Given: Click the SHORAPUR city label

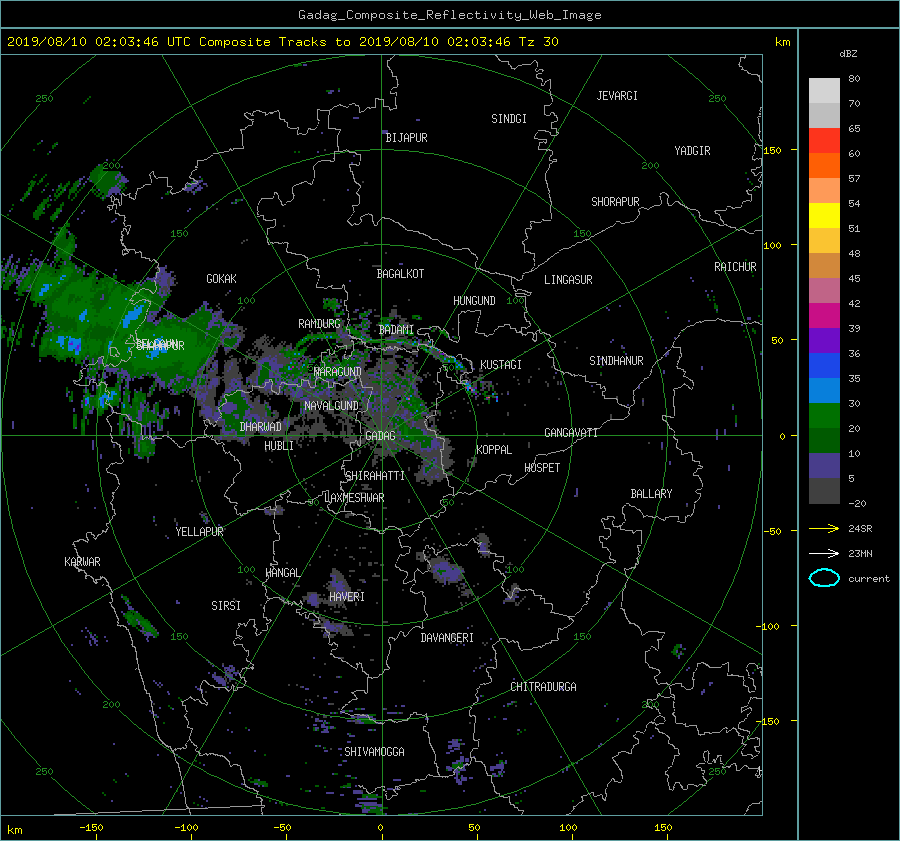Looking at the screenshot, I should (x=615, y=202).
